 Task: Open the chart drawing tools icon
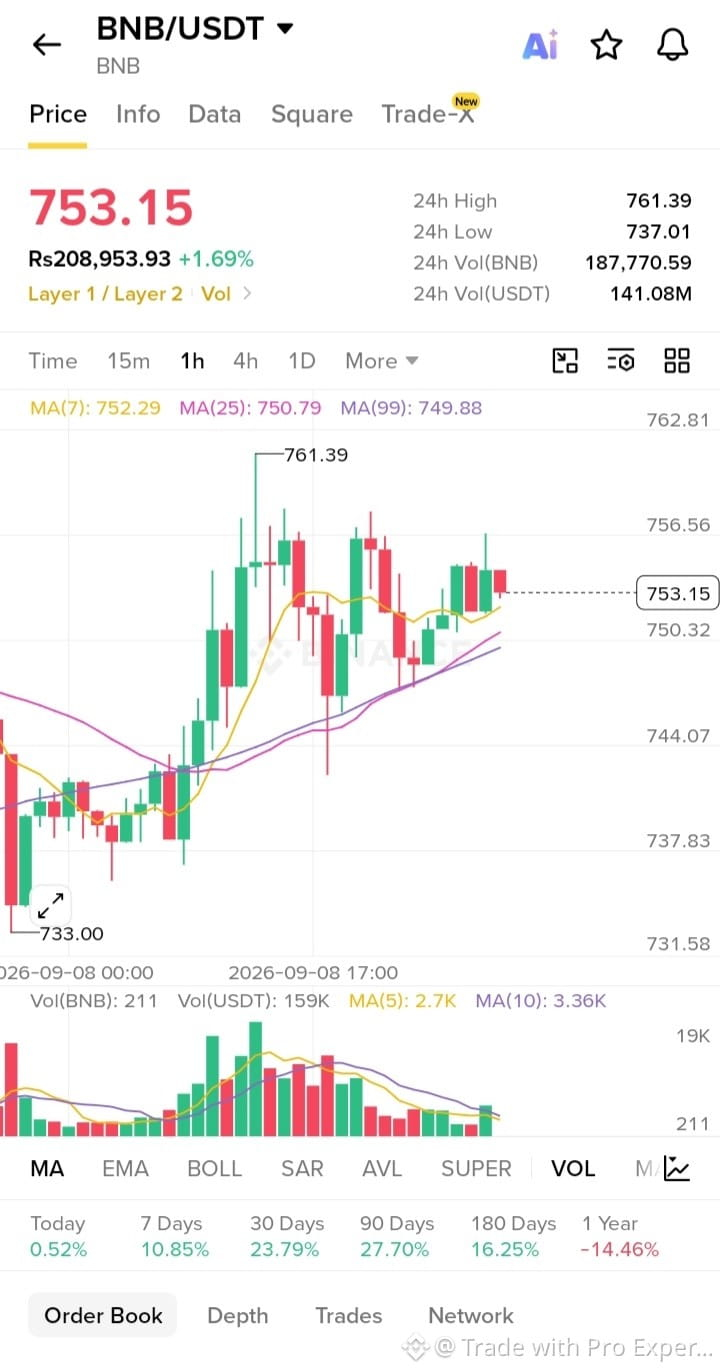click(566, 361)
